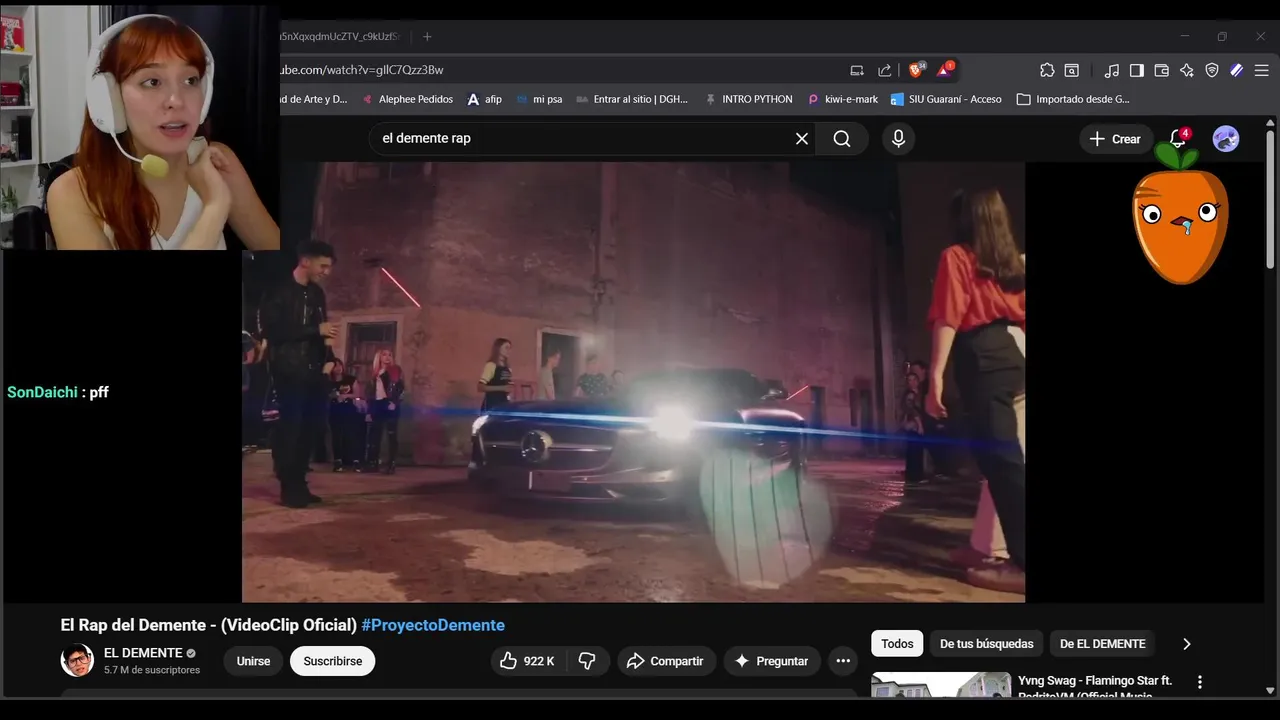The width and height of the screenshot is (1280, 720).
Task: Click the Preguntar button
Action: point(771,661)
